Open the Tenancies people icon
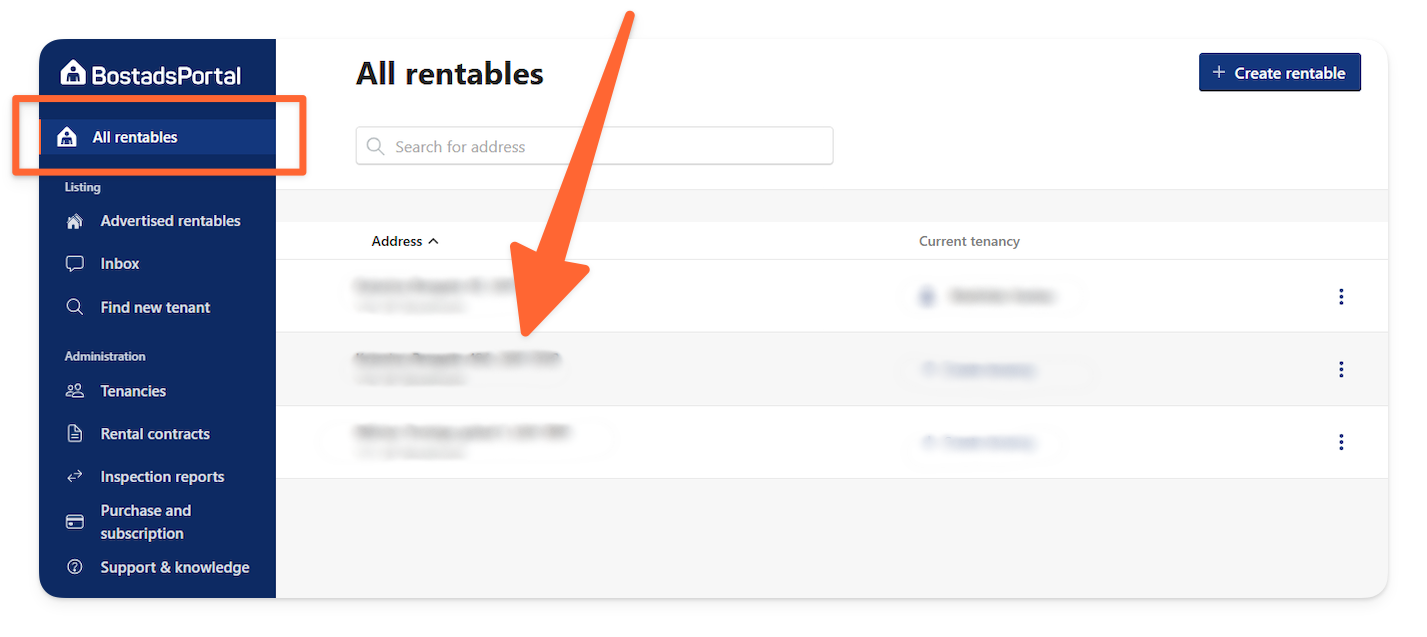Viewport: 1427px width, 637px height. coord(74,391)
